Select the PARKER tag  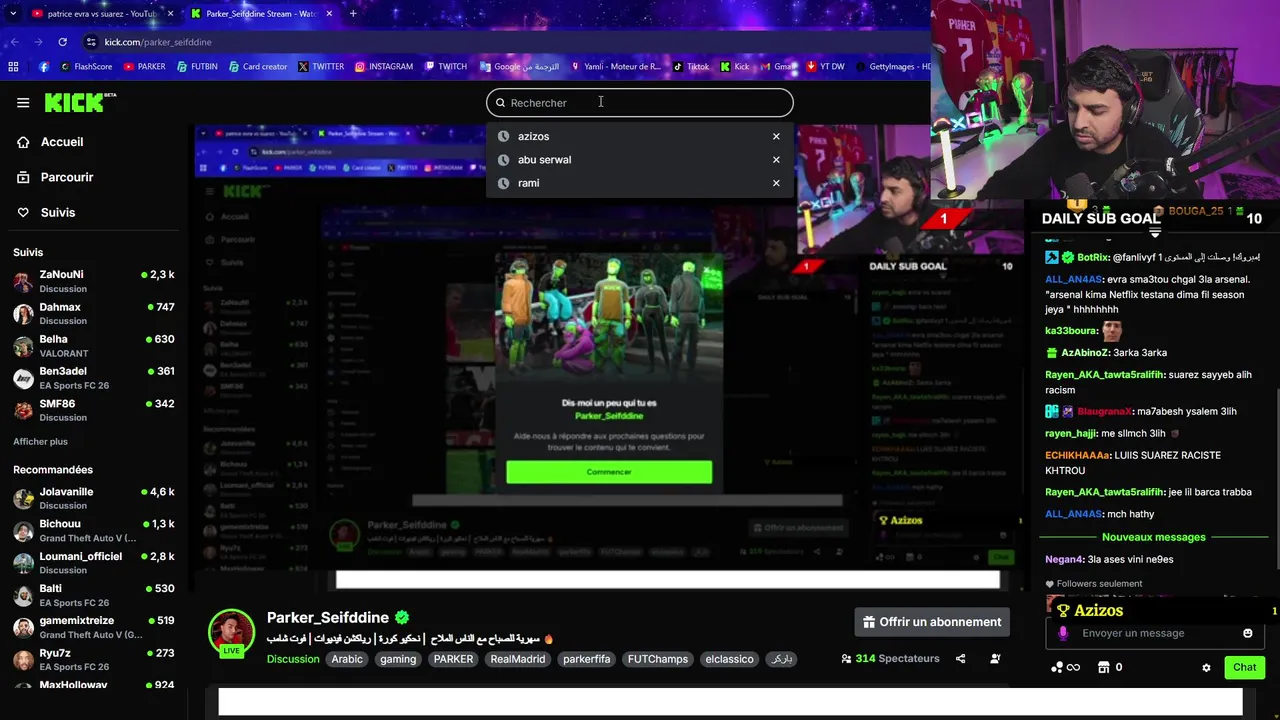click(453, 659)
